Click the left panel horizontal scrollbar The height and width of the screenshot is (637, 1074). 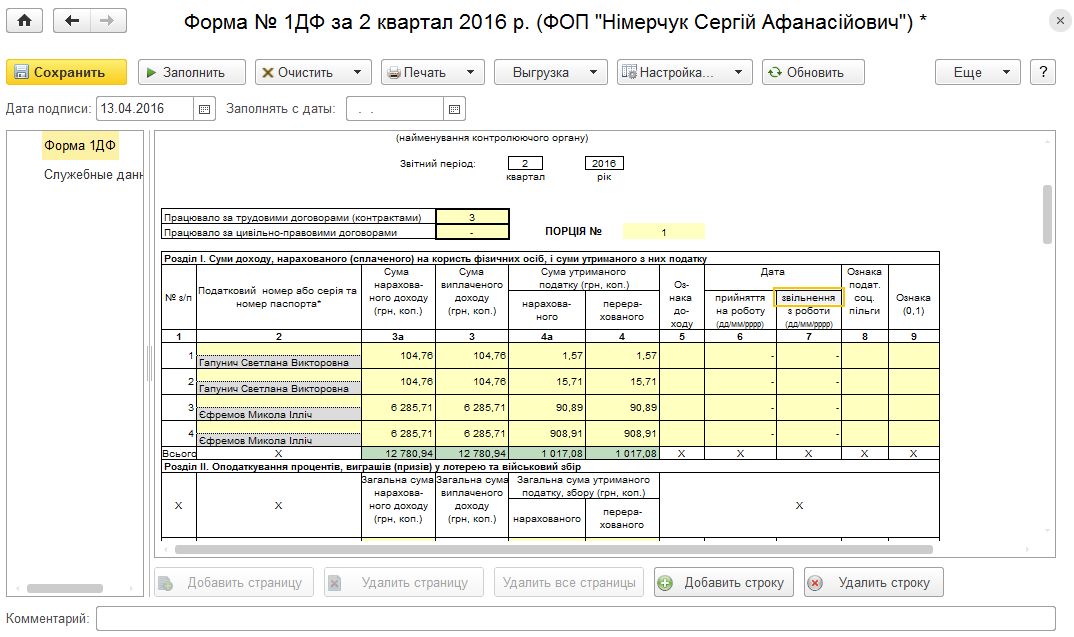65,588
